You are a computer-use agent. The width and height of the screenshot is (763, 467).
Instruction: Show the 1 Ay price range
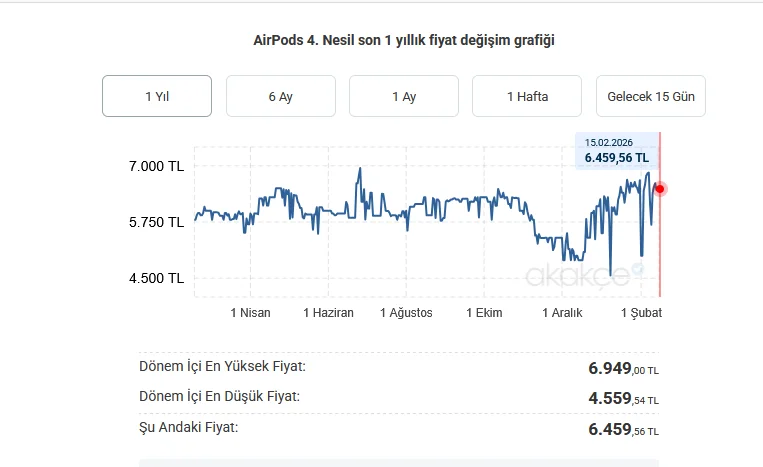click(403, 96)
